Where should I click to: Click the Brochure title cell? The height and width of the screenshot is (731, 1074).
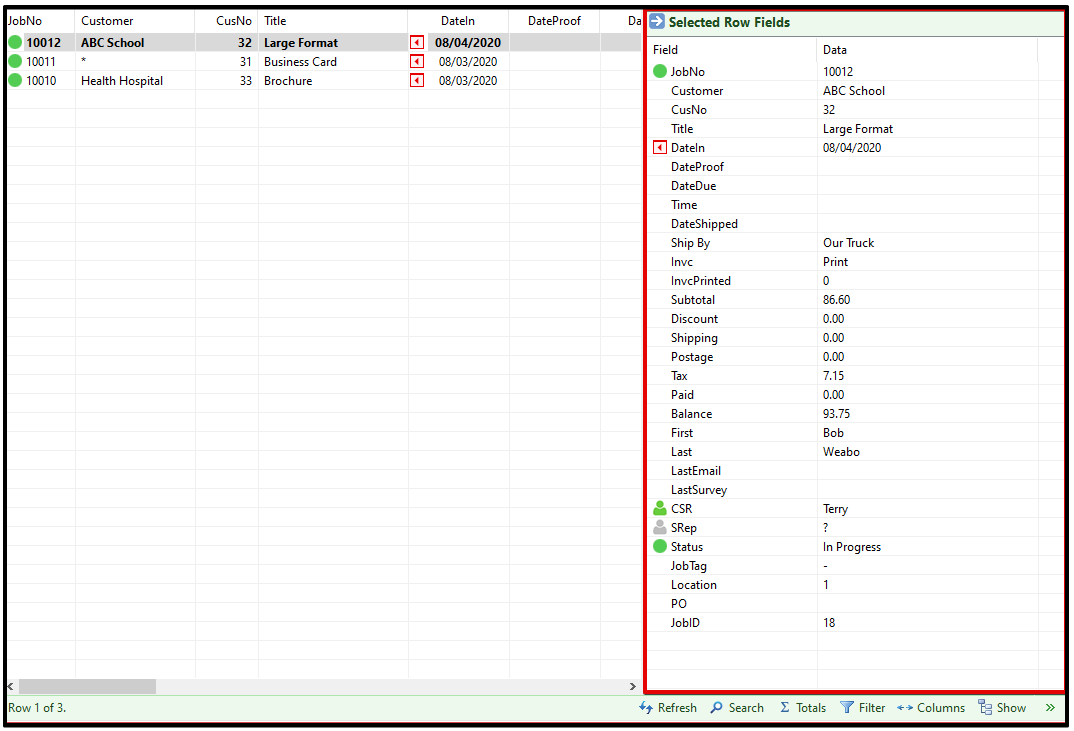(288, 81)
